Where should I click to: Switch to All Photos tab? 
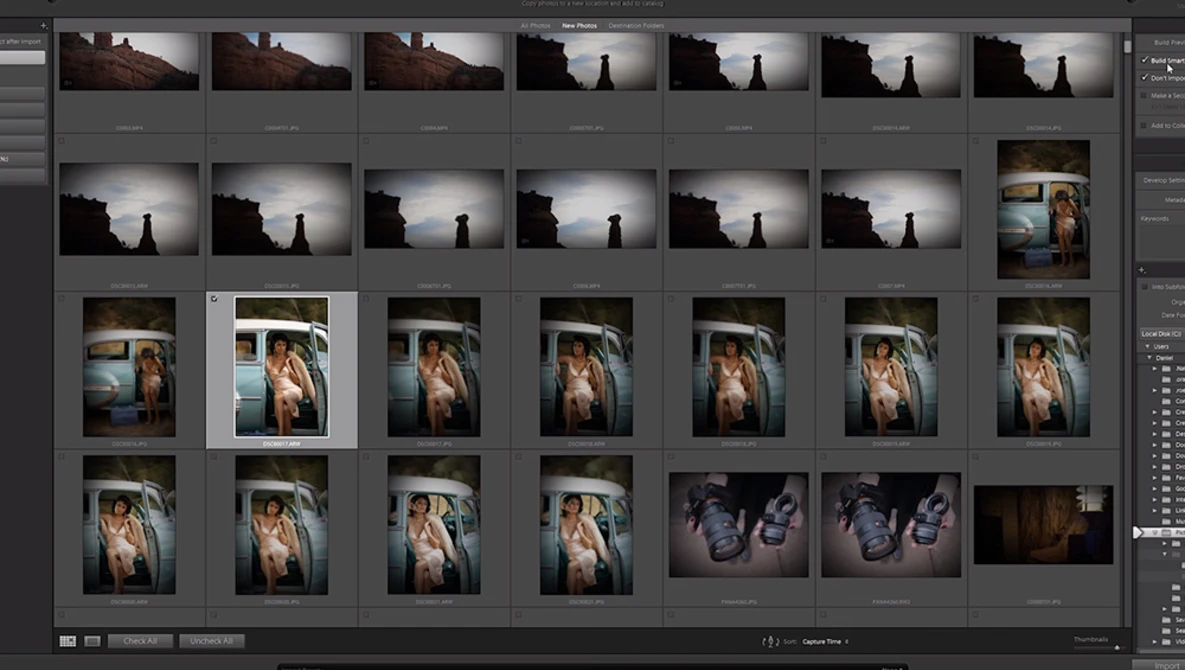(x=535, y=26)
